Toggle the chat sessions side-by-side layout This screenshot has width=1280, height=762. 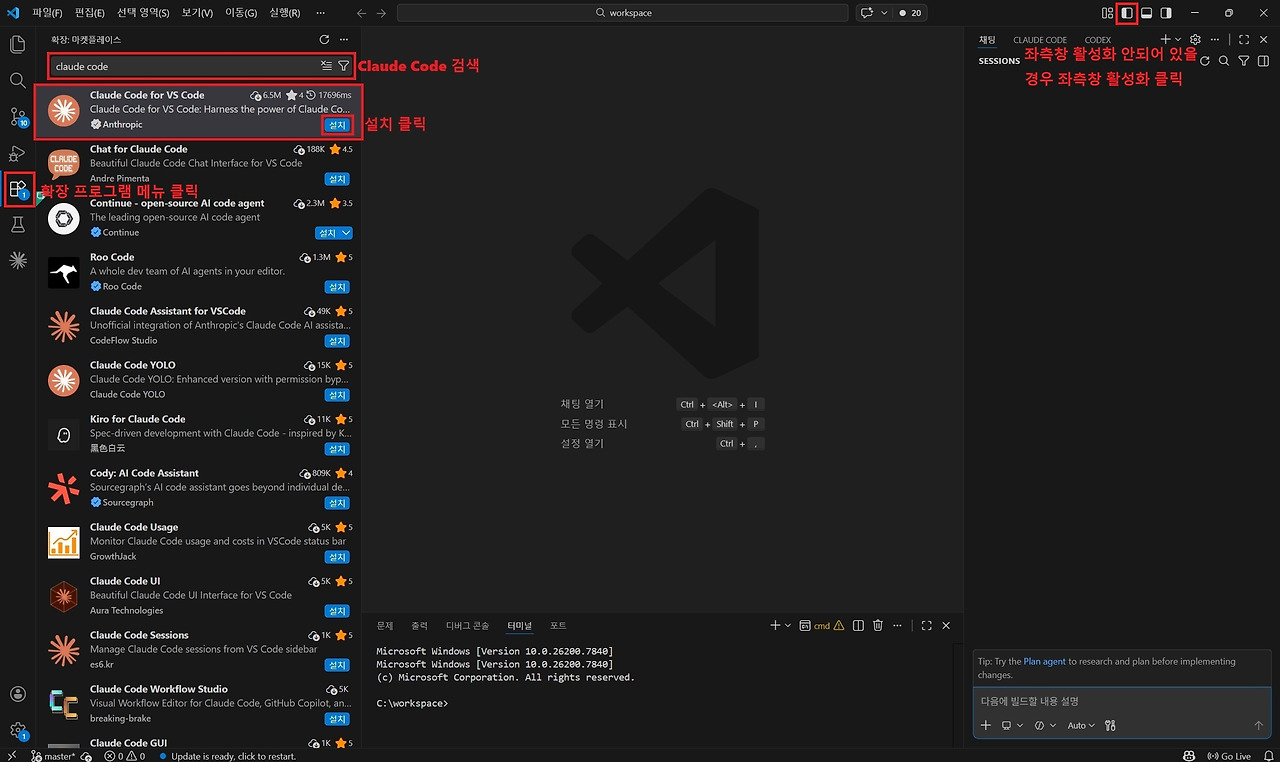click(1263, 61)
